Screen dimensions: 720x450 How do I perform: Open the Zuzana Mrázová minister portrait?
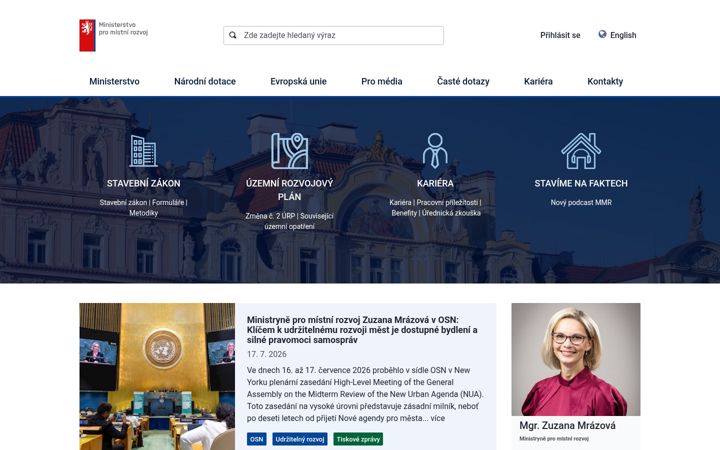[576, 359]
